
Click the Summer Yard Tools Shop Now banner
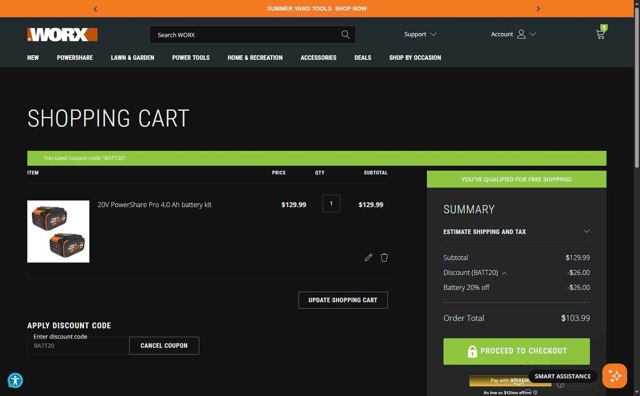(317, 9)
